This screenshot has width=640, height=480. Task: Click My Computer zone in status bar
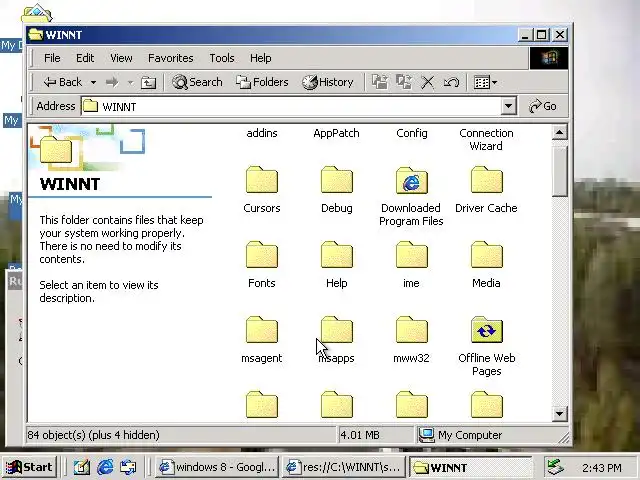click(x=460, y=435)
